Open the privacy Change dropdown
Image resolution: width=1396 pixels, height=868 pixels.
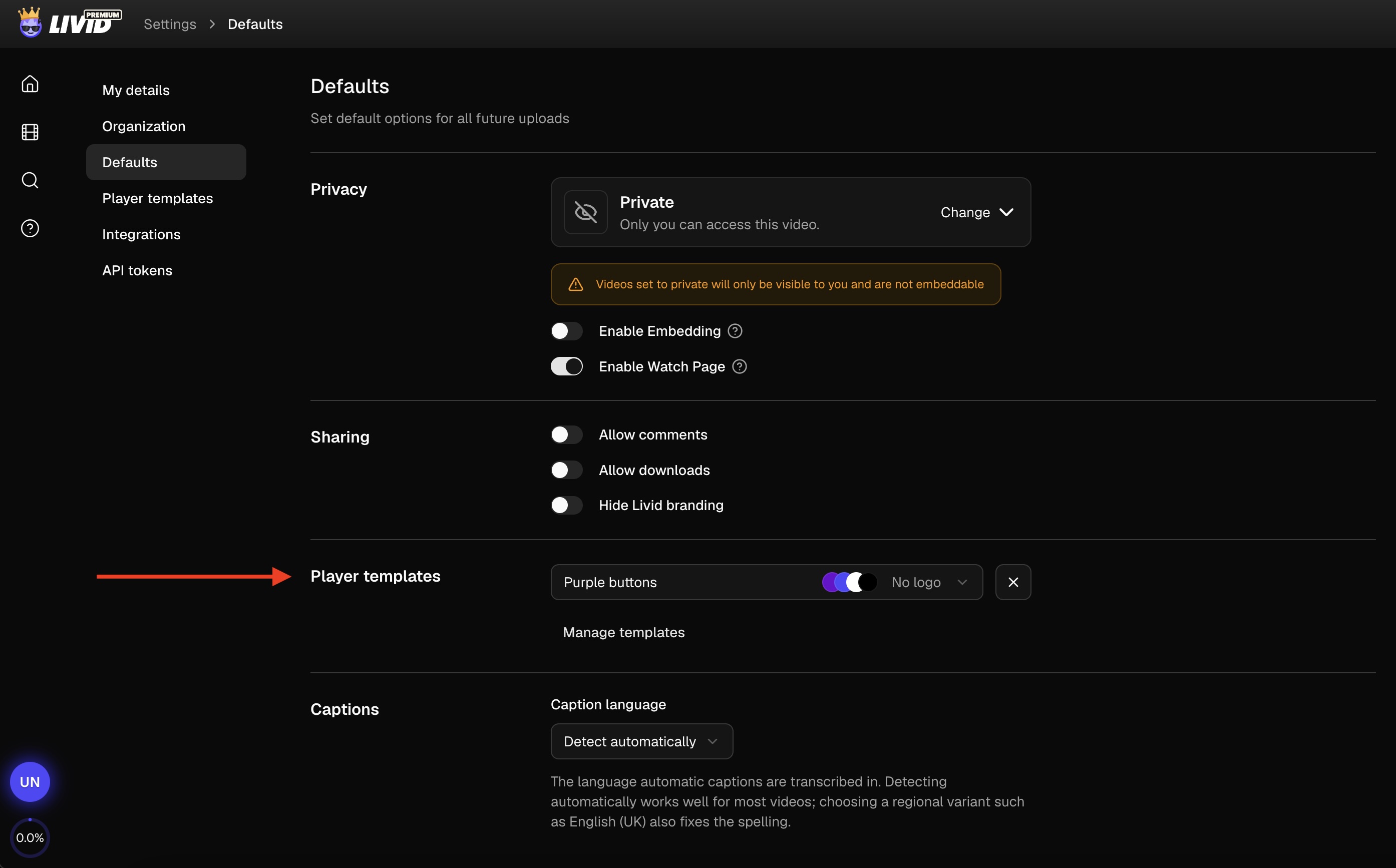tap(977, 212)
